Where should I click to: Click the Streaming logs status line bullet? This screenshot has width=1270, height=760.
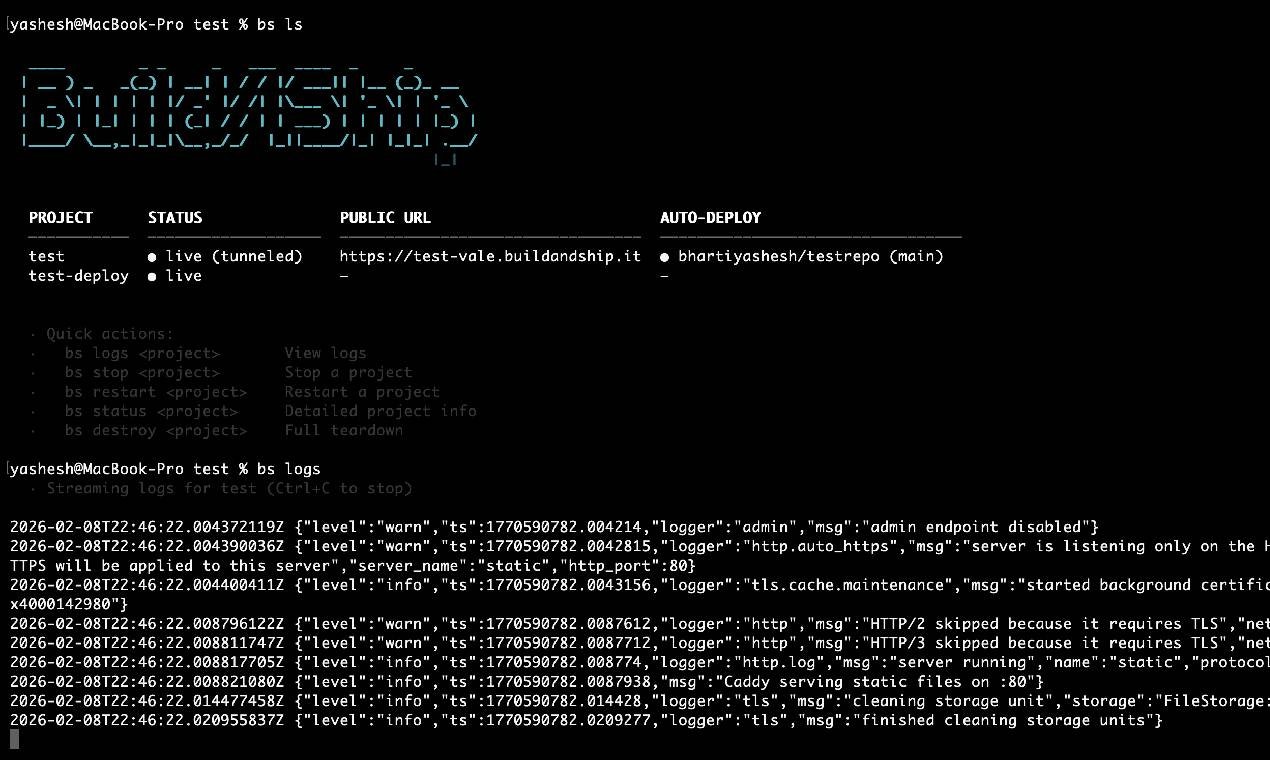(32, 488)
